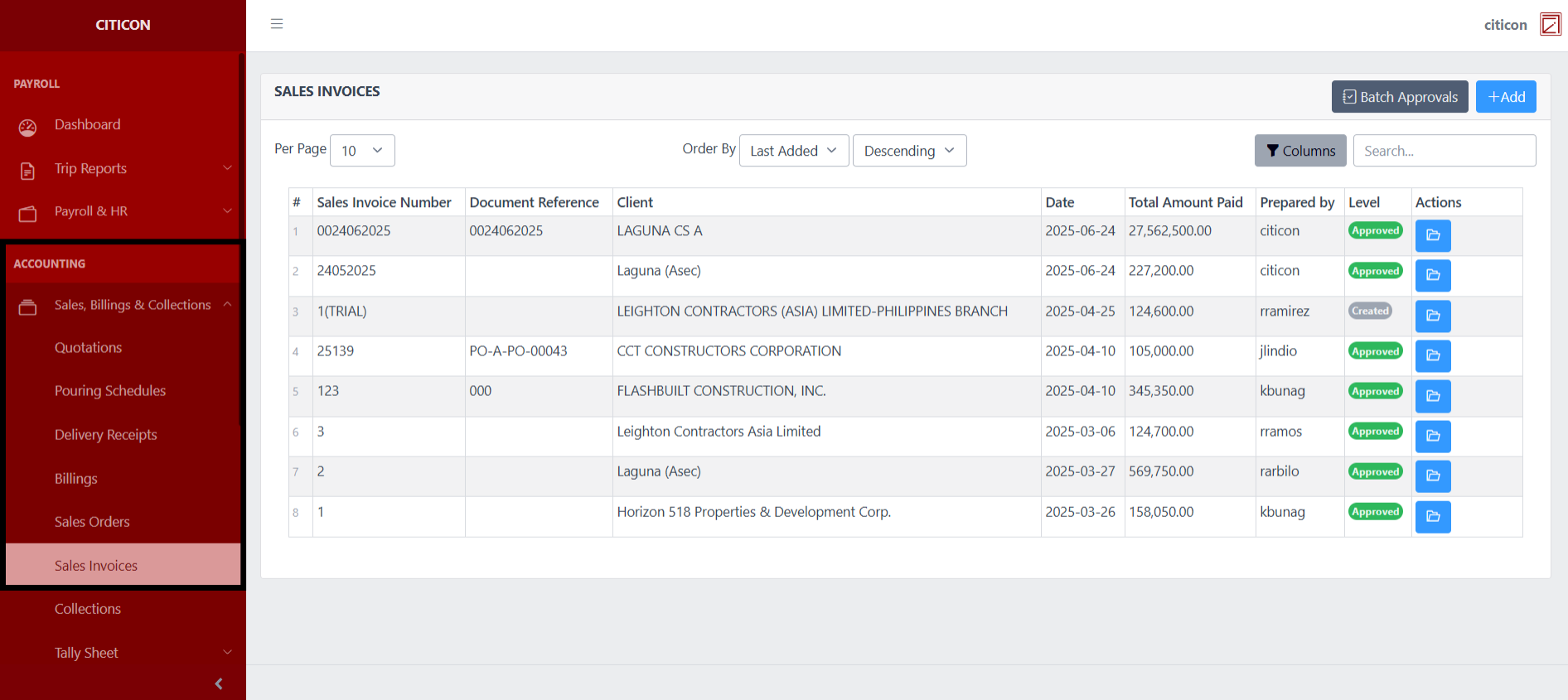Click the Payroll & HR folder icon
Screen dimensions: 1568x700
pyautogui.click(x=27, y=214)
